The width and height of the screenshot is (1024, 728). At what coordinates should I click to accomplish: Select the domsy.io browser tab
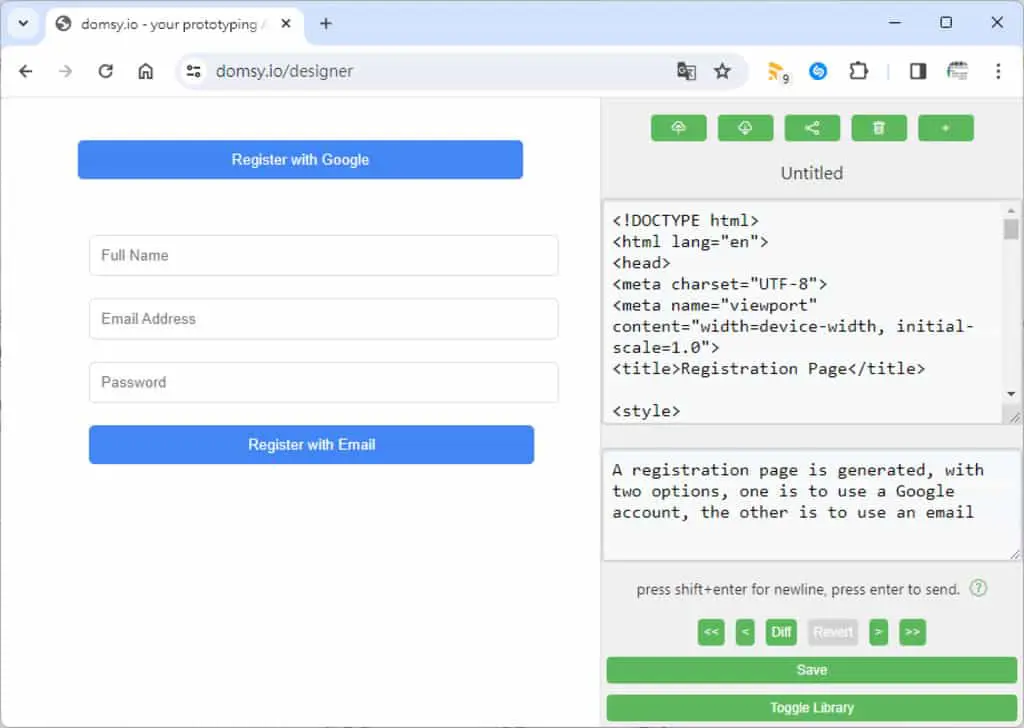(x=175, y=24)
